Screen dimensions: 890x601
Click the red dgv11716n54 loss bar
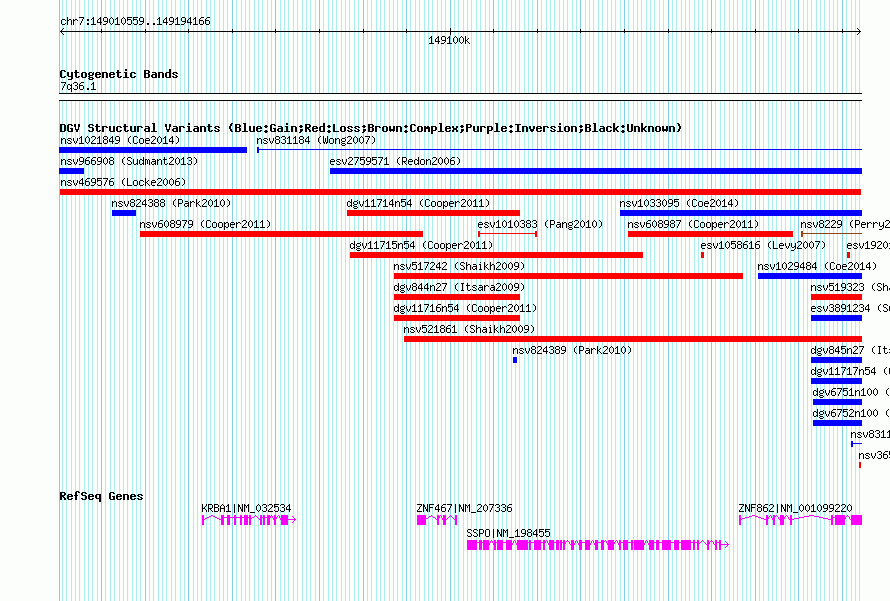pyautogui.click(x=457, y=318)
